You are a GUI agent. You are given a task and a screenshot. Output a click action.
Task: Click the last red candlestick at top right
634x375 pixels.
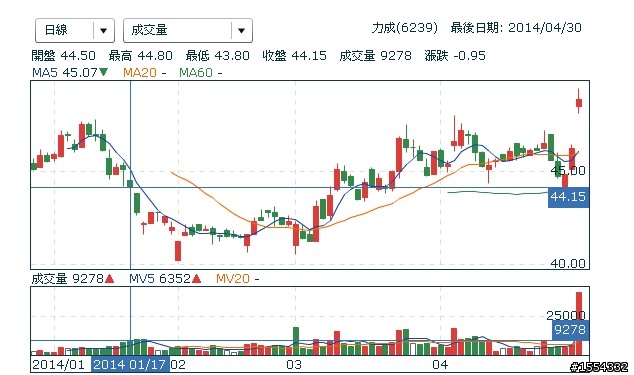(x=579, y=101)
